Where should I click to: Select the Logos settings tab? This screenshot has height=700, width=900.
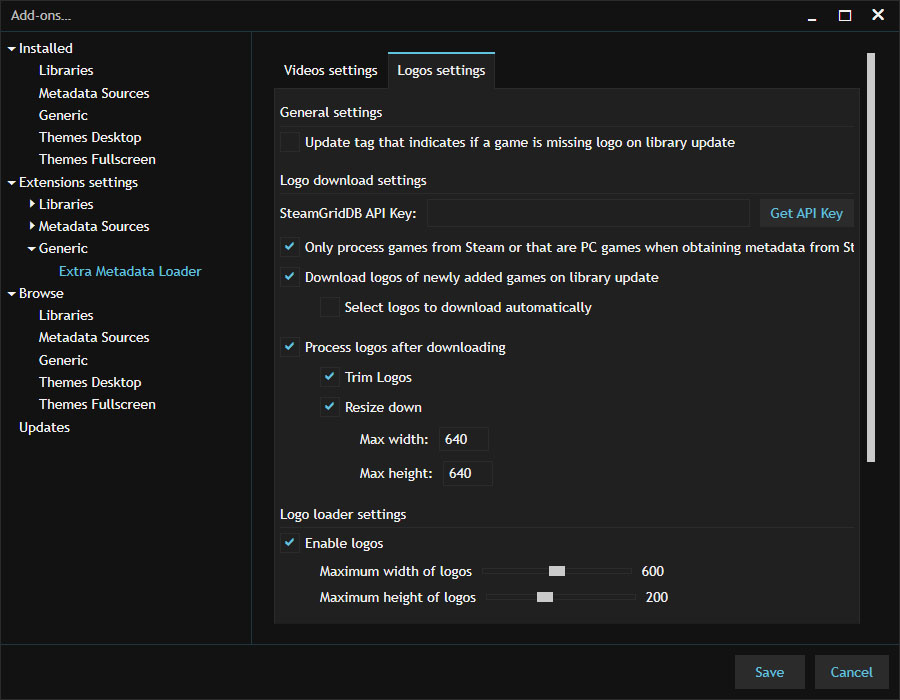440,70
